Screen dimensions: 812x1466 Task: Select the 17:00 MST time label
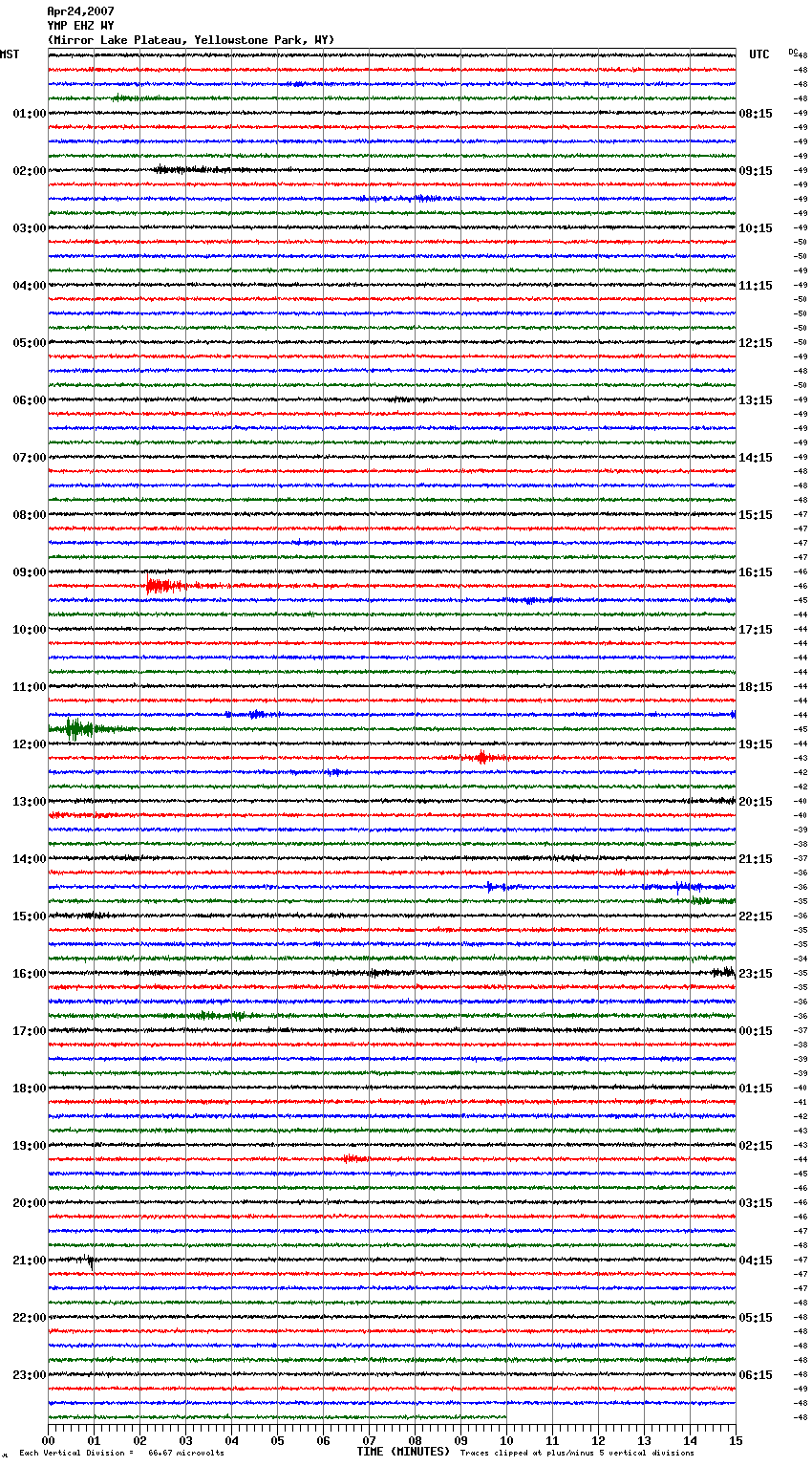pyautogui.click(x=30, y=1031)
